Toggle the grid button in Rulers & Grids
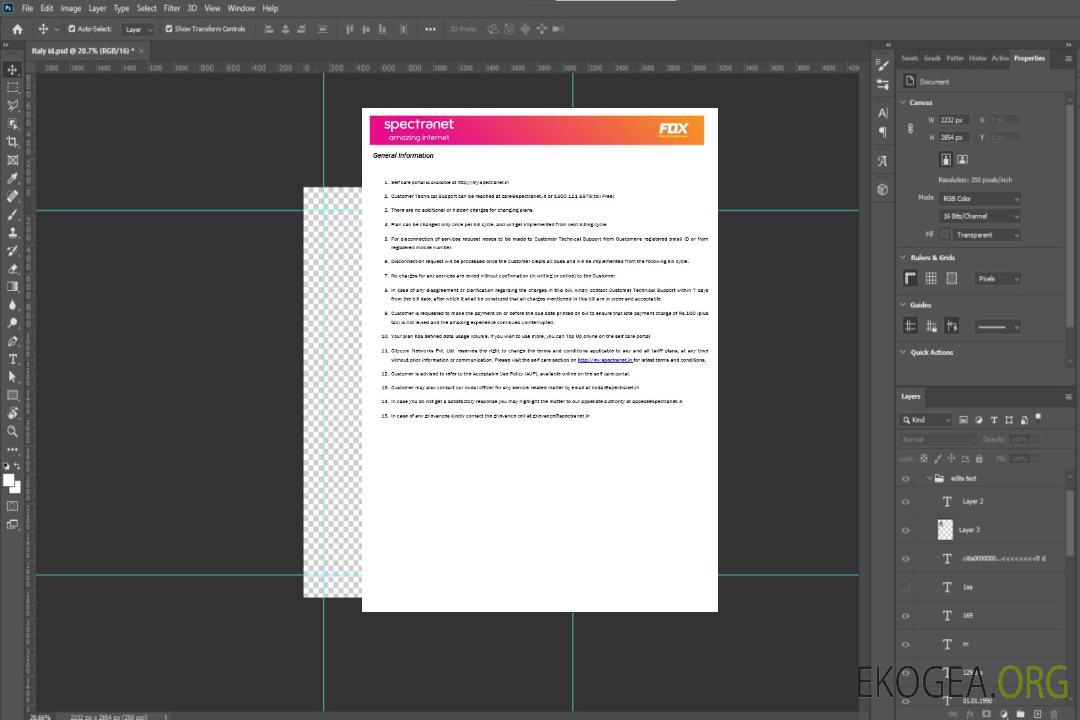Image resolution: width=1080 pixels, height=720 pixels. click(931, 278)
